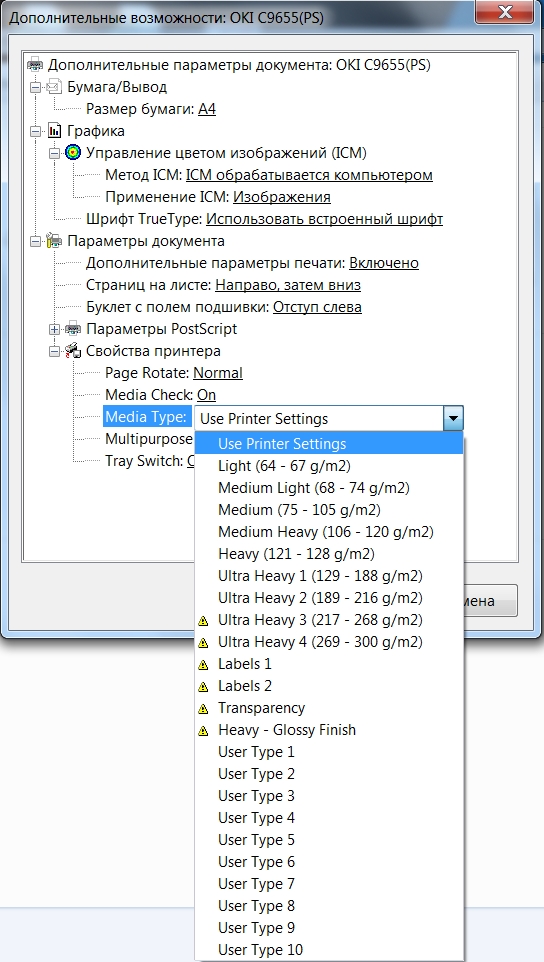544x962 pixels.
Task: Click the Media Check On value
Action: (207, 395)
